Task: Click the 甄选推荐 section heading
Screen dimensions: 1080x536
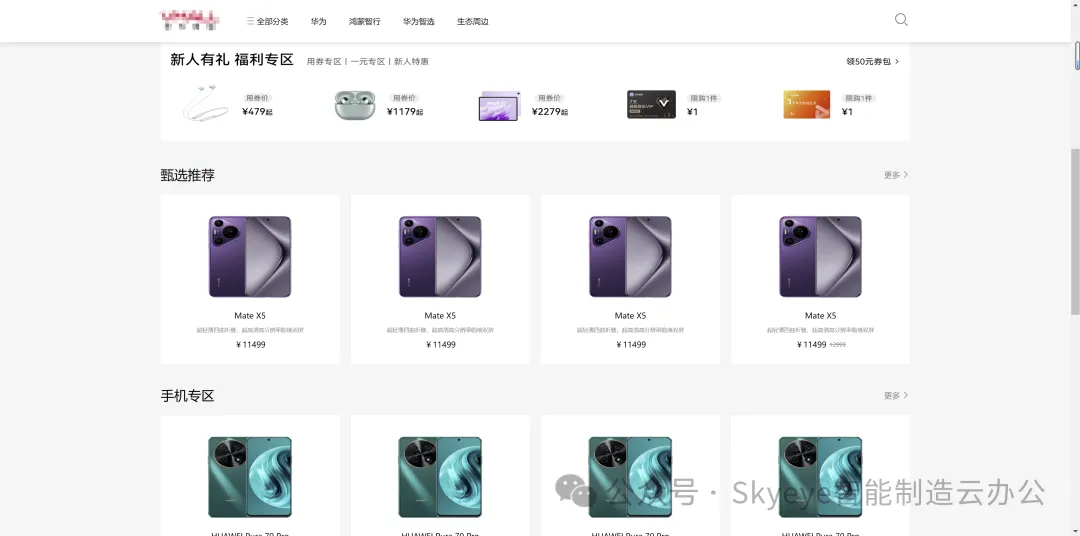Action: [x=187, y=175]
